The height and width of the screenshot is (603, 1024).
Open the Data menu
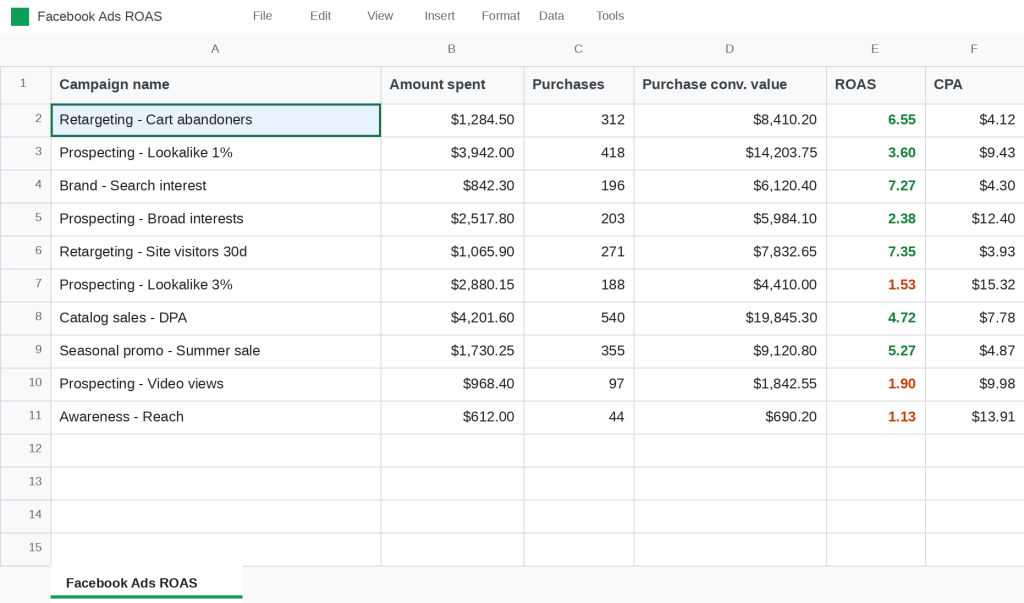[x=551, y=16]
